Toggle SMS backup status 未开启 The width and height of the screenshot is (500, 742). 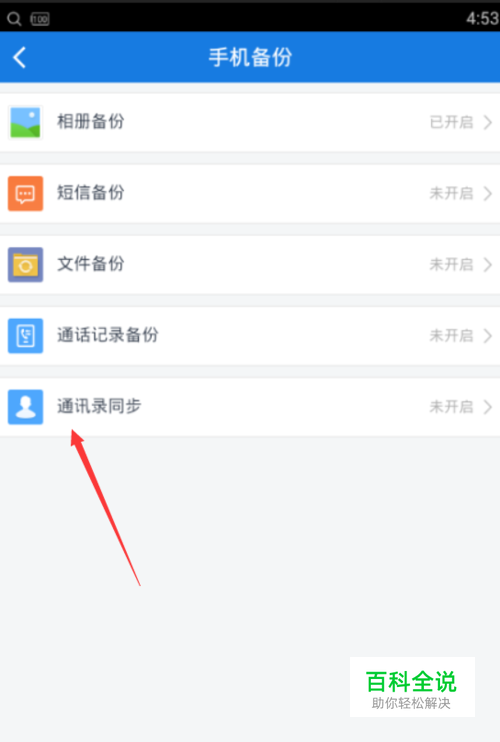click(x=451, y=193)
